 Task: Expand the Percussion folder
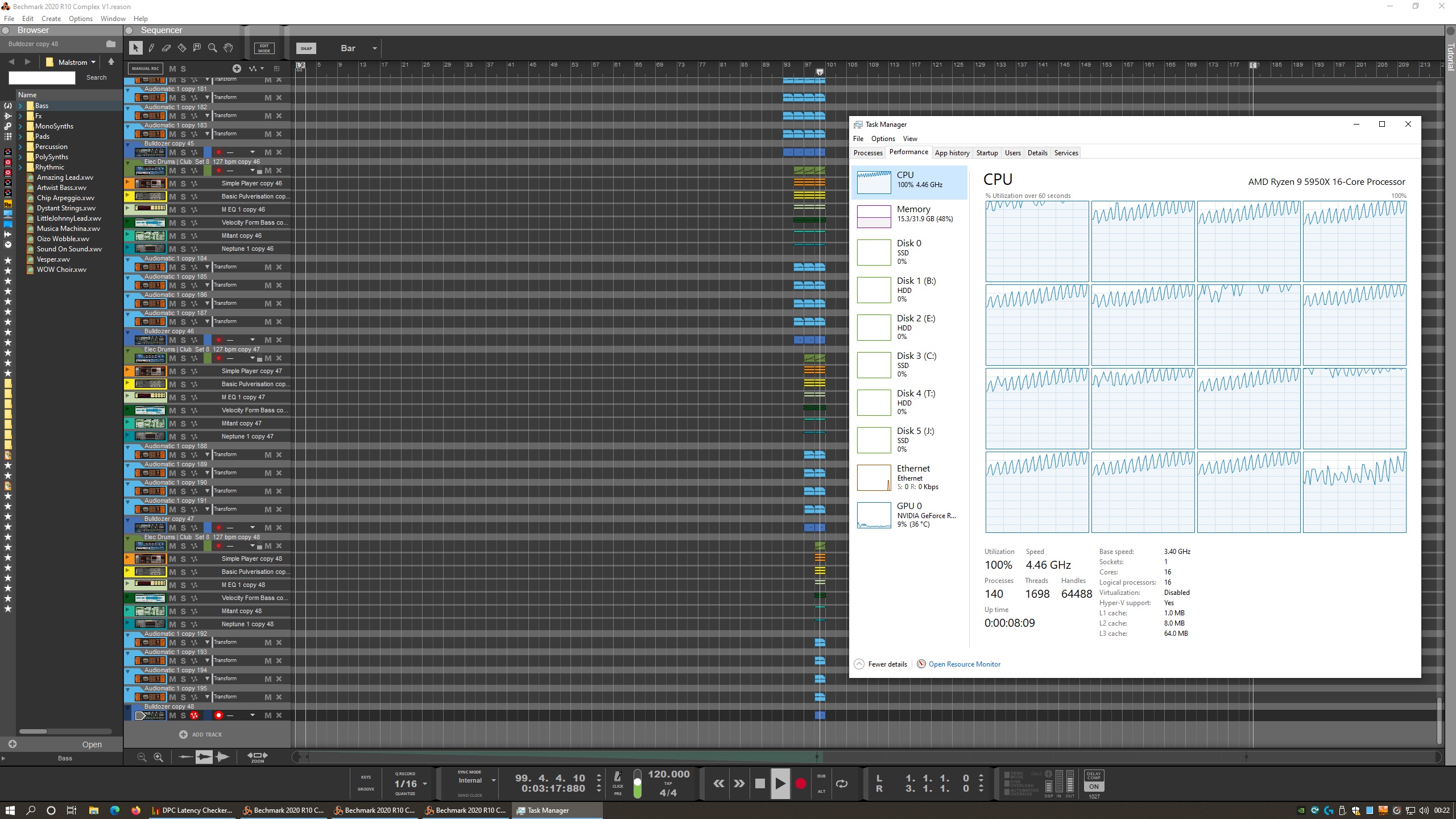pos(20,147)
